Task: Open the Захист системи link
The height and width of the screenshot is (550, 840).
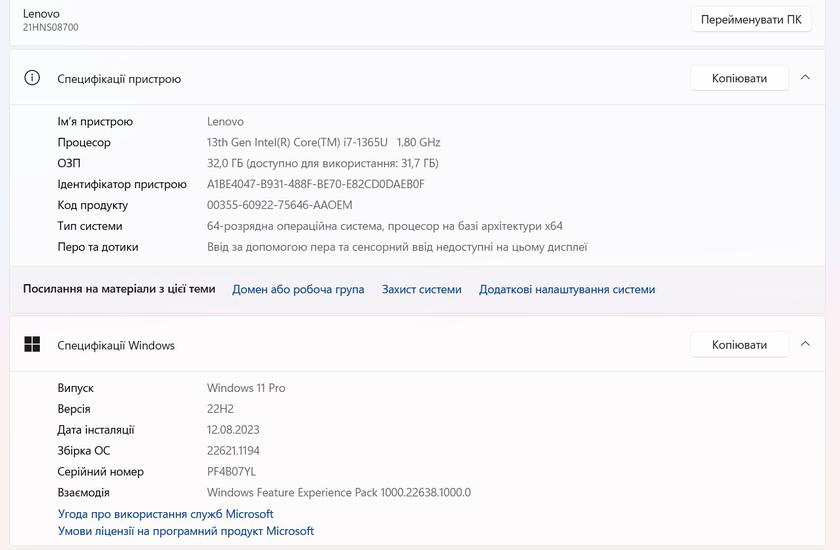Action: [421, 289]
